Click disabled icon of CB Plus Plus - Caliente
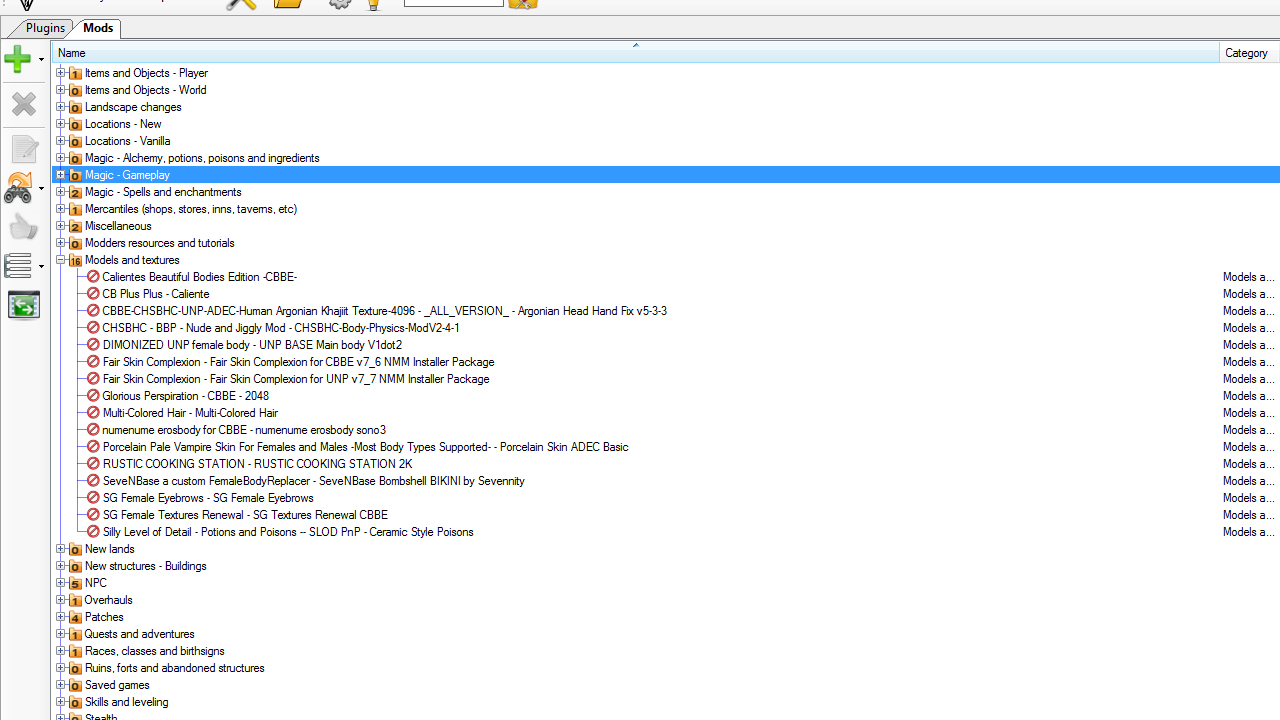The height and width of the screenshot is (720, 1280). (93, 294)
